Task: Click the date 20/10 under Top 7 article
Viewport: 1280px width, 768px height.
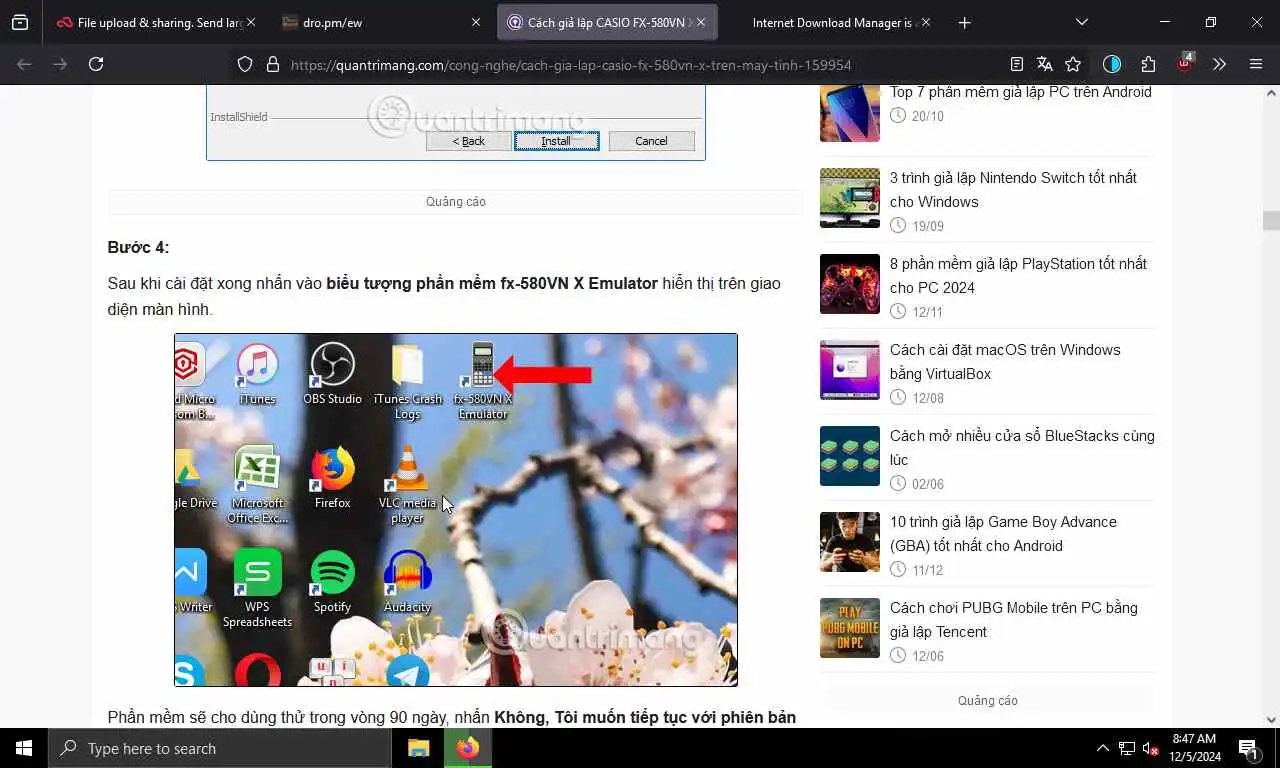Action: pos(928,116)
